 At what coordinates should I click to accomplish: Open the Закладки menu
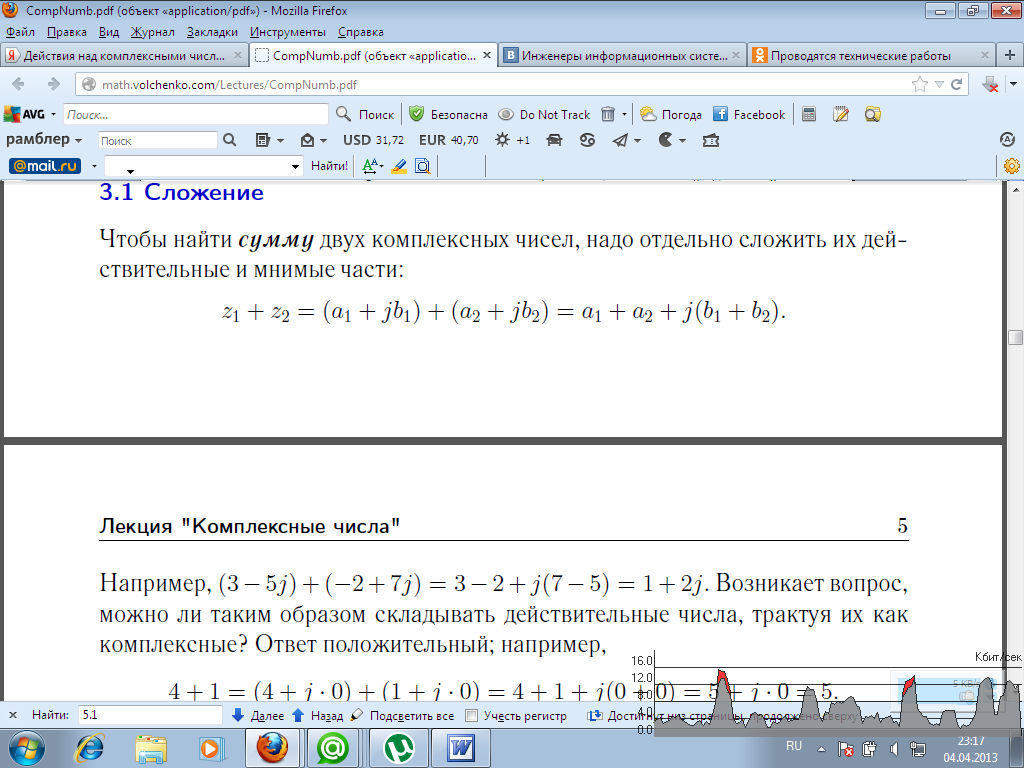(x=212, y=32)
